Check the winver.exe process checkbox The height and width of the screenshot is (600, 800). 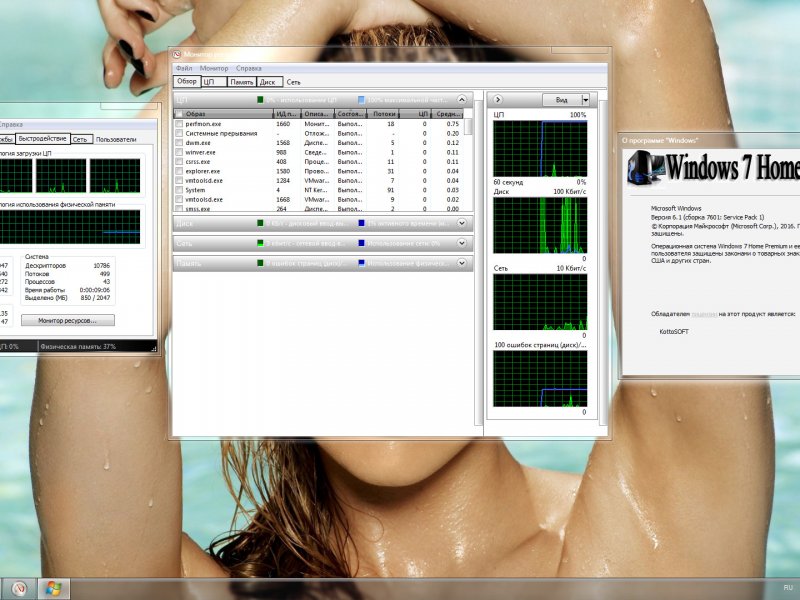pyautogui.click(x=179, y=152)
